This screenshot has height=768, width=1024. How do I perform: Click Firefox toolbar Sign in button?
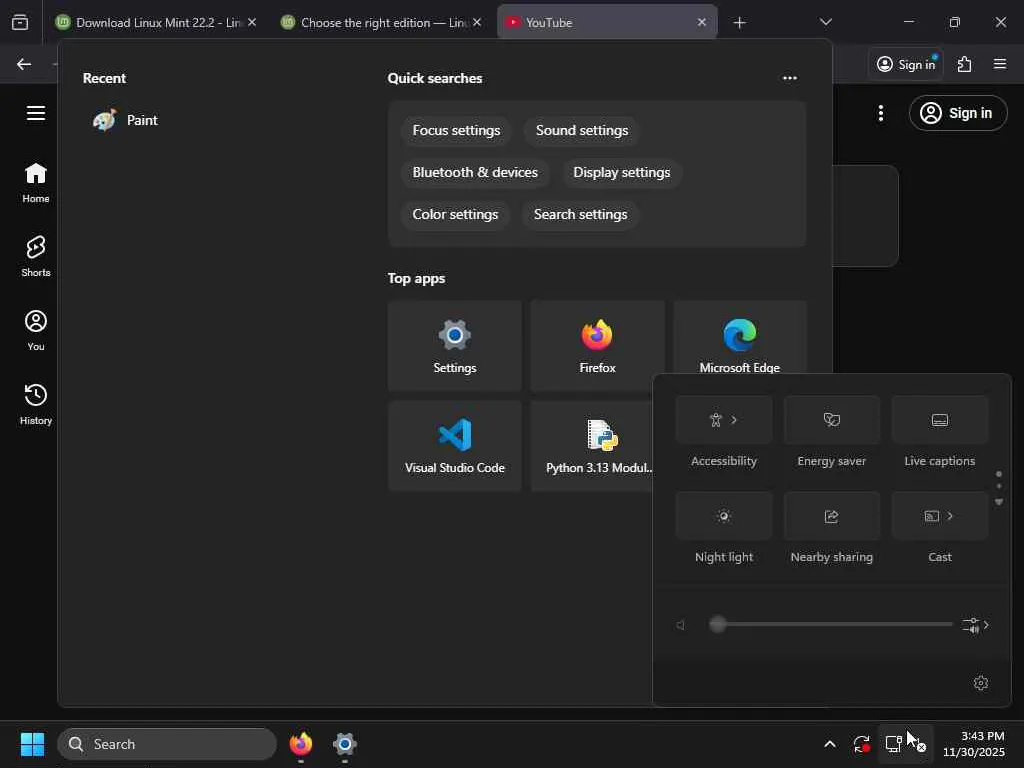(x=906, y=64)
